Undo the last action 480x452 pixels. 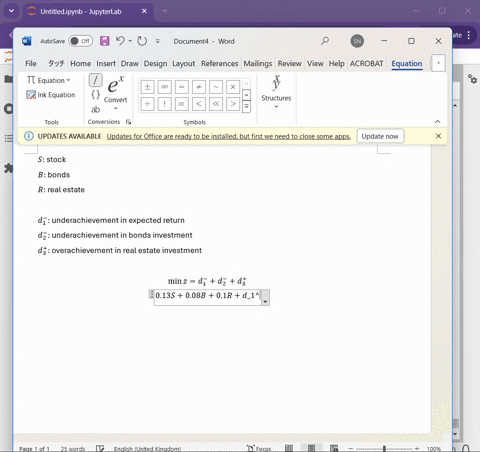(x=120, y=41)
